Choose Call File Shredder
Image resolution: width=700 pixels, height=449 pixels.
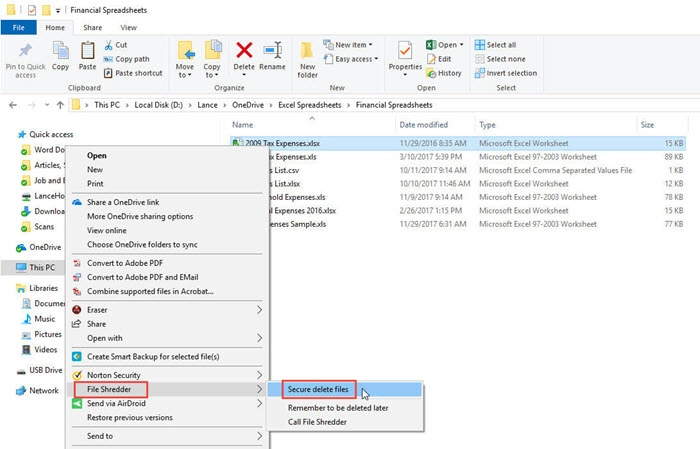pyautogui.click(x=317, y=422)
